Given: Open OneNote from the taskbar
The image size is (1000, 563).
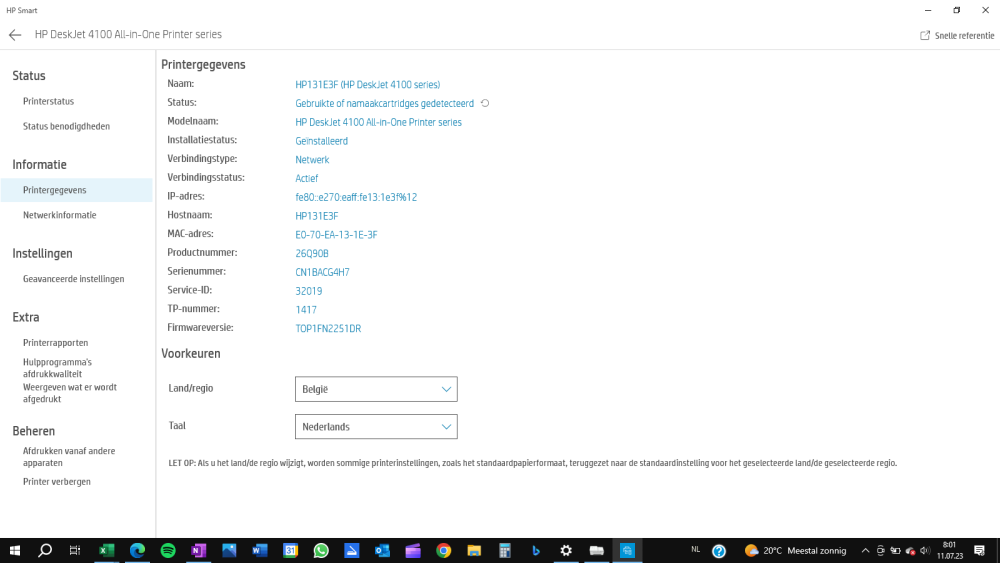Looking at the screenshot, I should tap(198, 550).
